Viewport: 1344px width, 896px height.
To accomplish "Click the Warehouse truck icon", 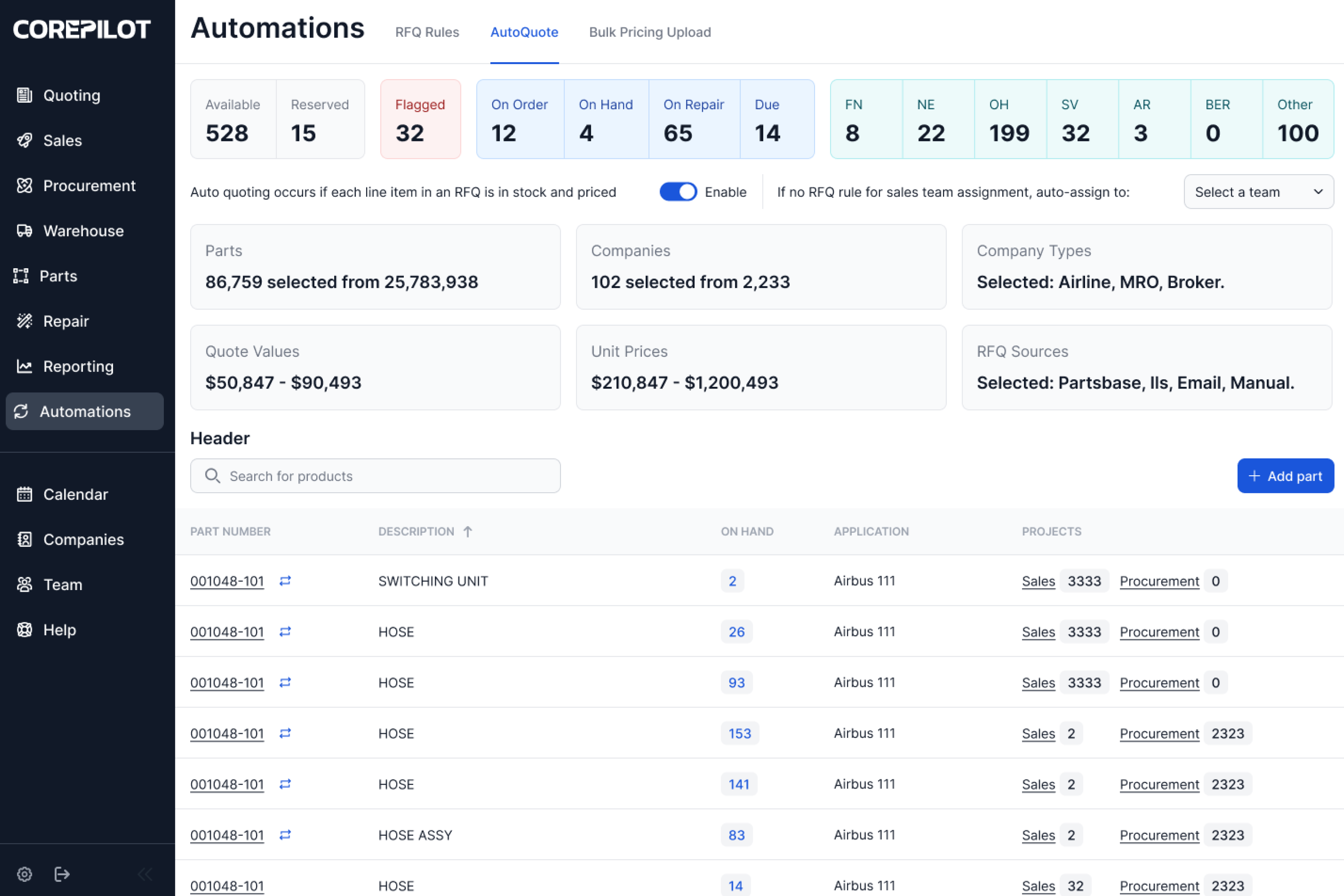I will tap(25, 231).
